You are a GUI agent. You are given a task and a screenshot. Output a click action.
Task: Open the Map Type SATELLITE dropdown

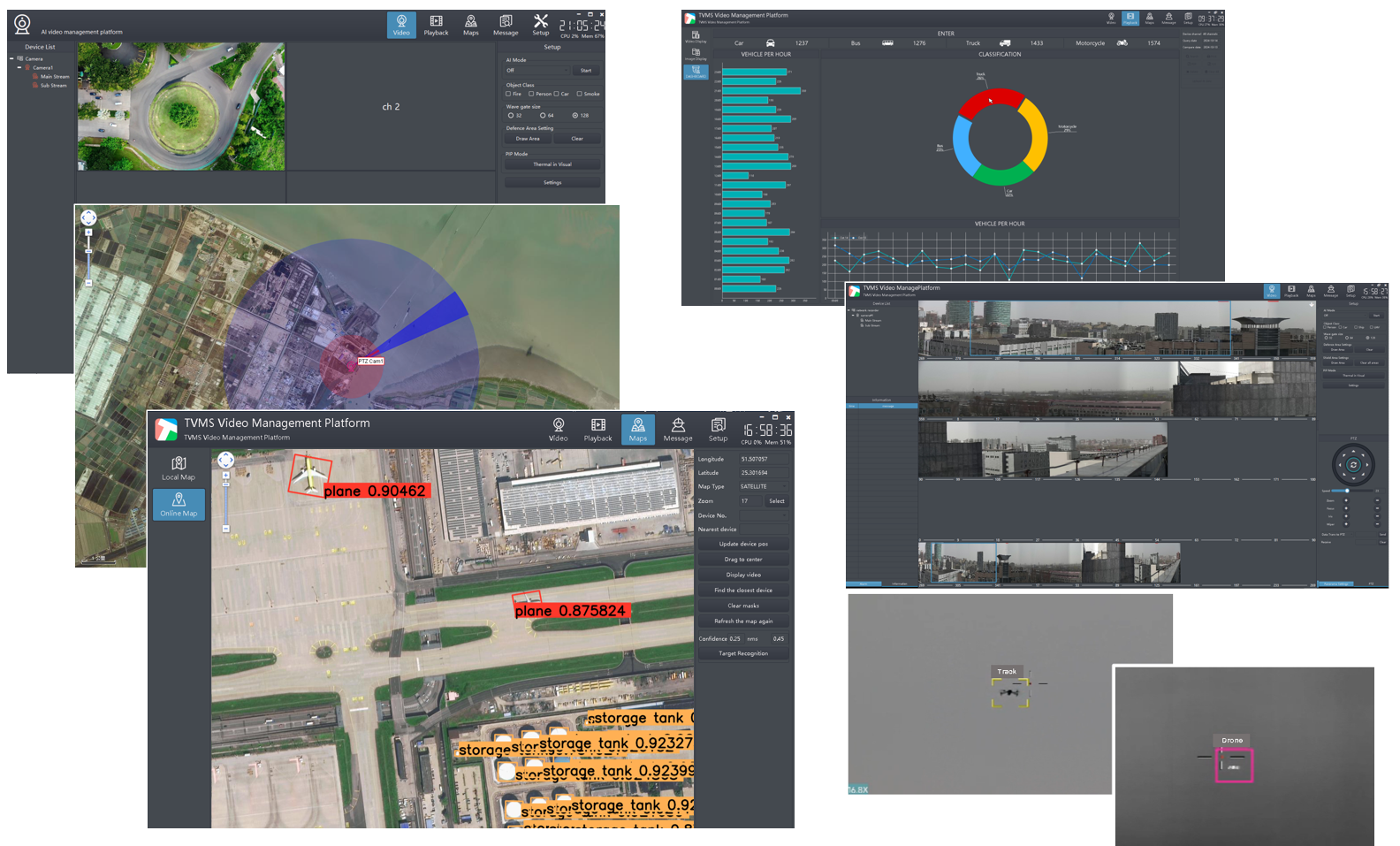pyautogui.click(x=764, y=486)
